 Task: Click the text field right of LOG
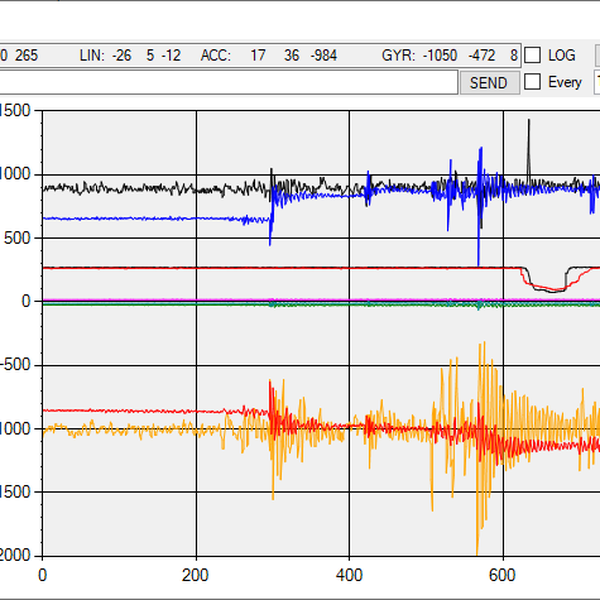(x=596, y=56)
